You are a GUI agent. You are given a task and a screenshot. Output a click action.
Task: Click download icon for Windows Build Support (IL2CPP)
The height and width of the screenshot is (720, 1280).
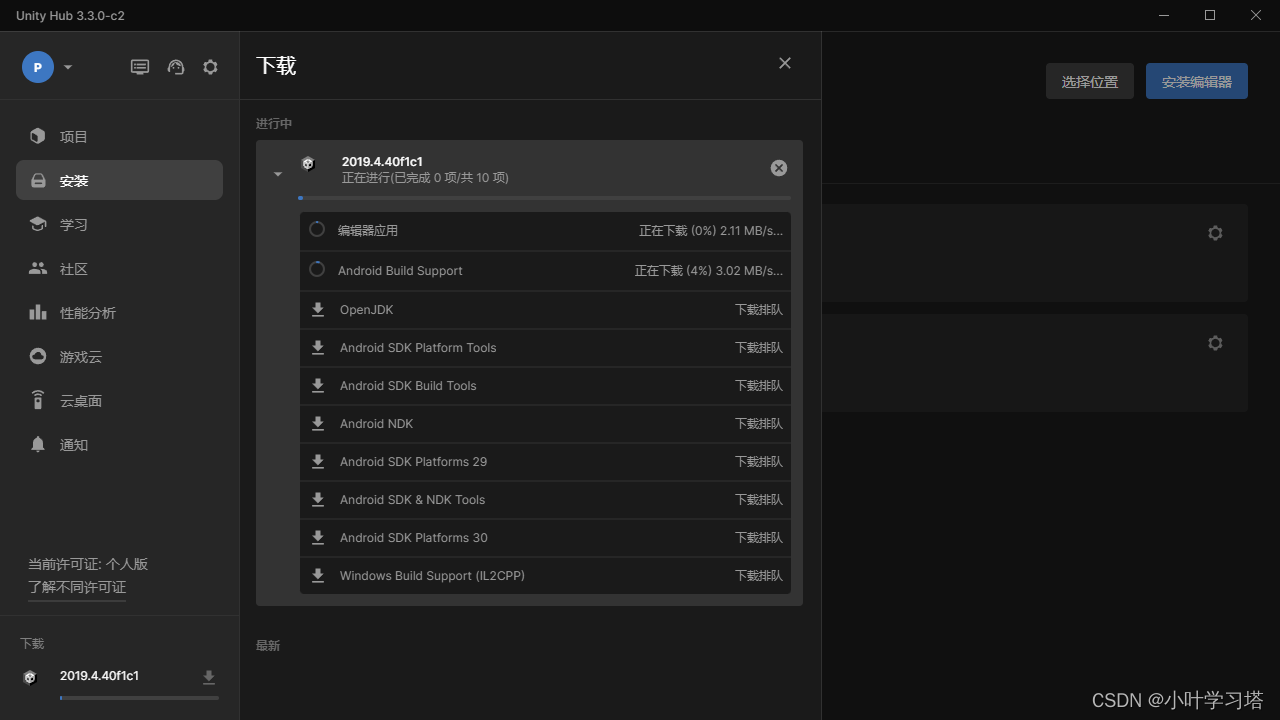coord(318,576)
